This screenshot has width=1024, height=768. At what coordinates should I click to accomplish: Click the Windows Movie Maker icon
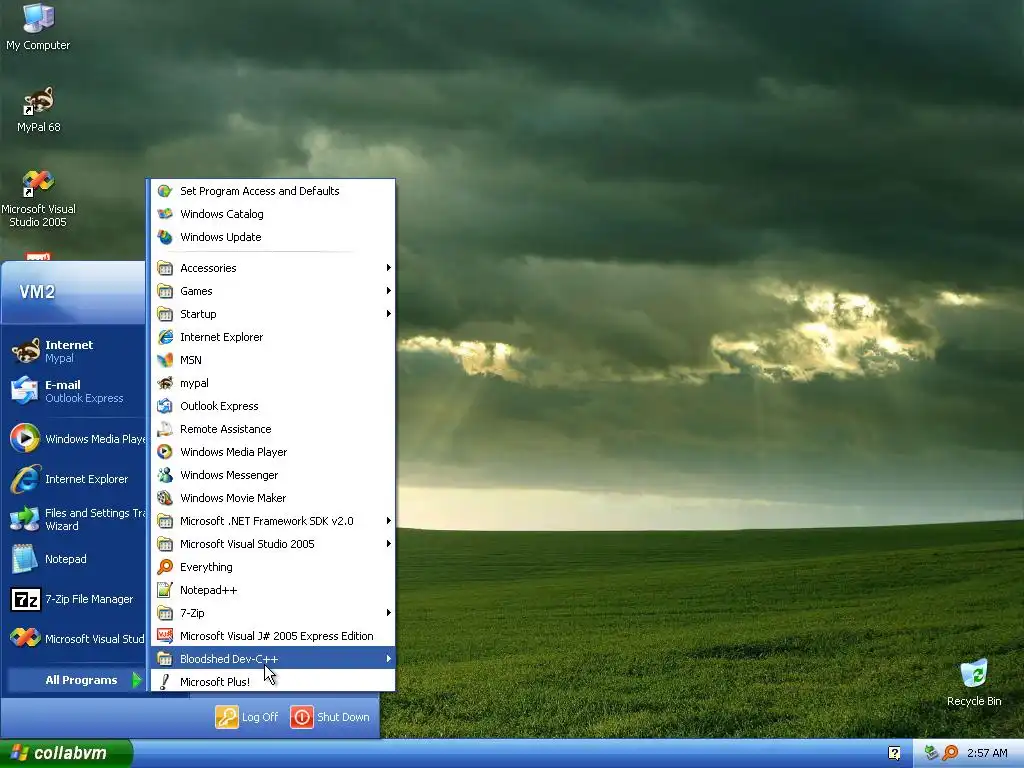pos(165,498)
